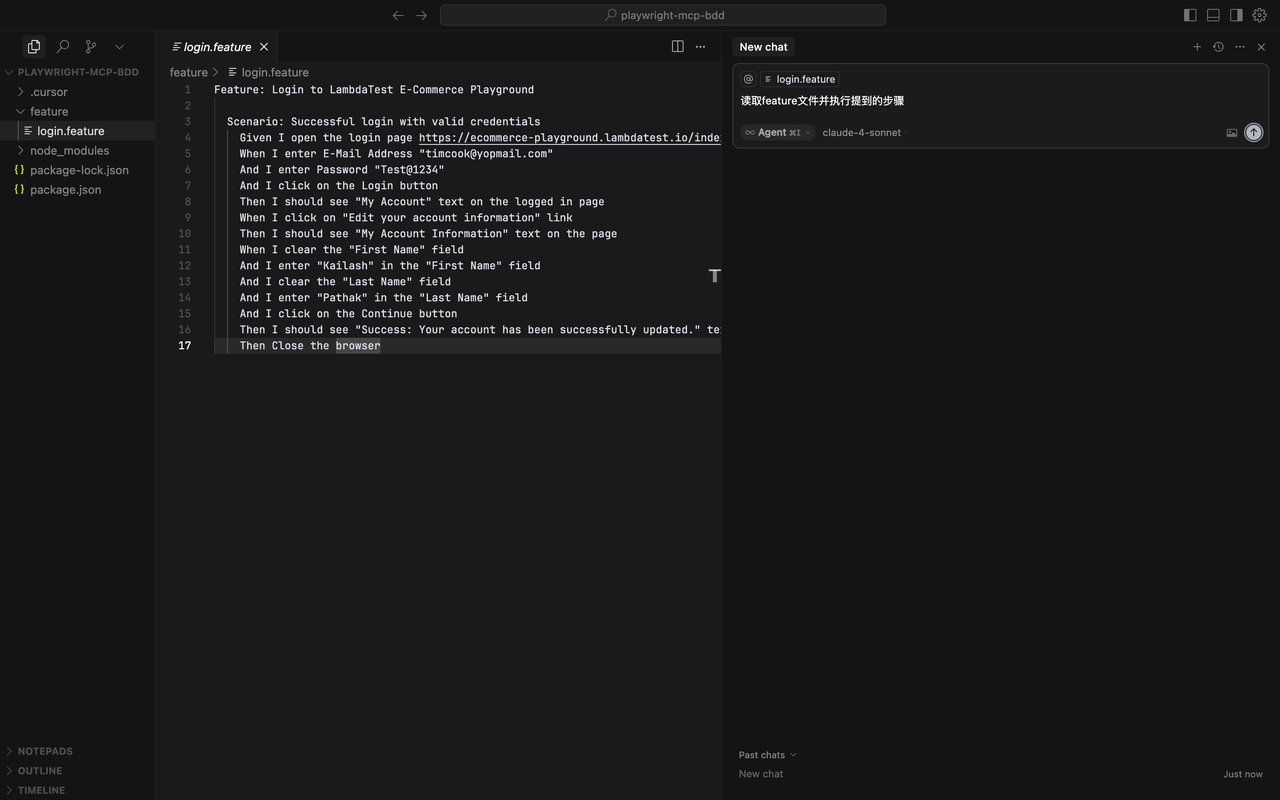Viewport: 1280px width, 800px height.
Task: Click the Scenario line text
Action: pos(383,122)
